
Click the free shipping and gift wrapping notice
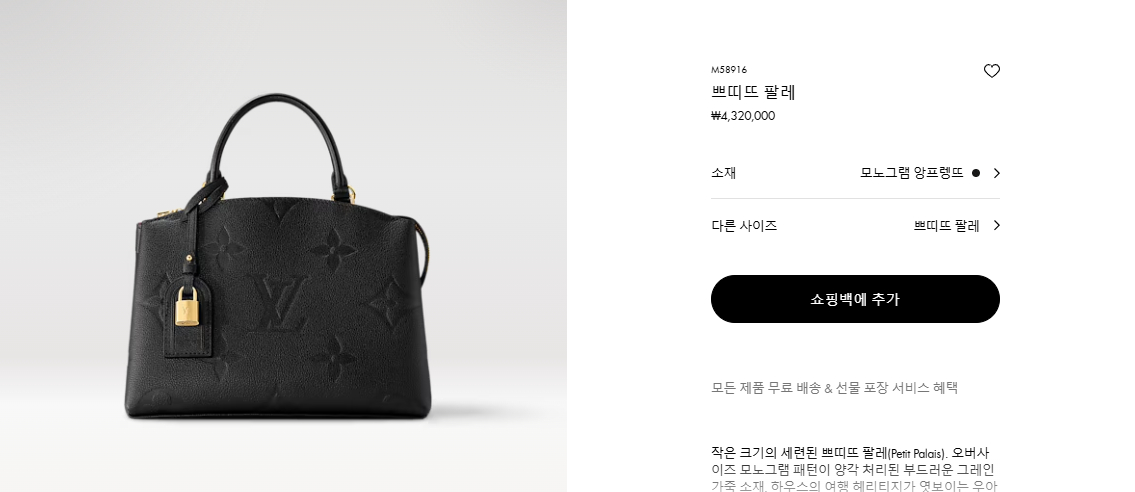[x=834, y=388]
